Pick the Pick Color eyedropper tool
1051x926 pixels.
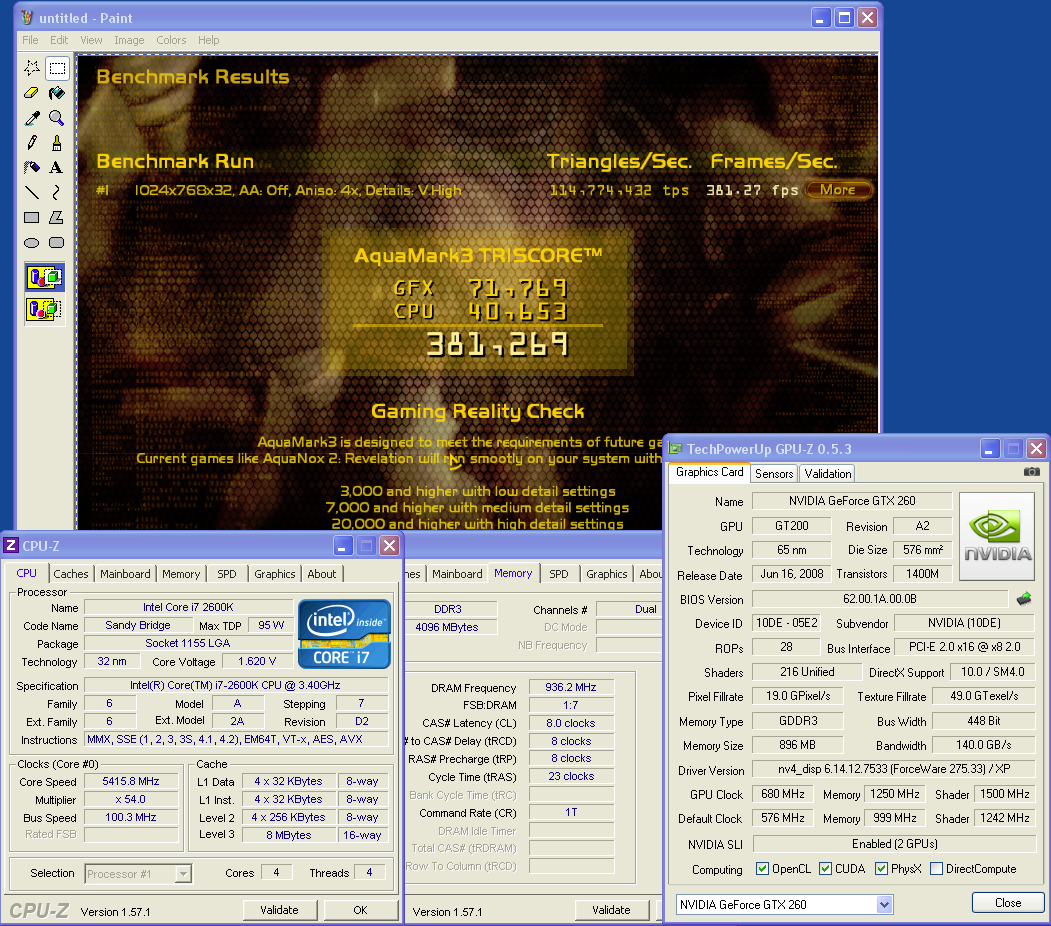[32, 118]
